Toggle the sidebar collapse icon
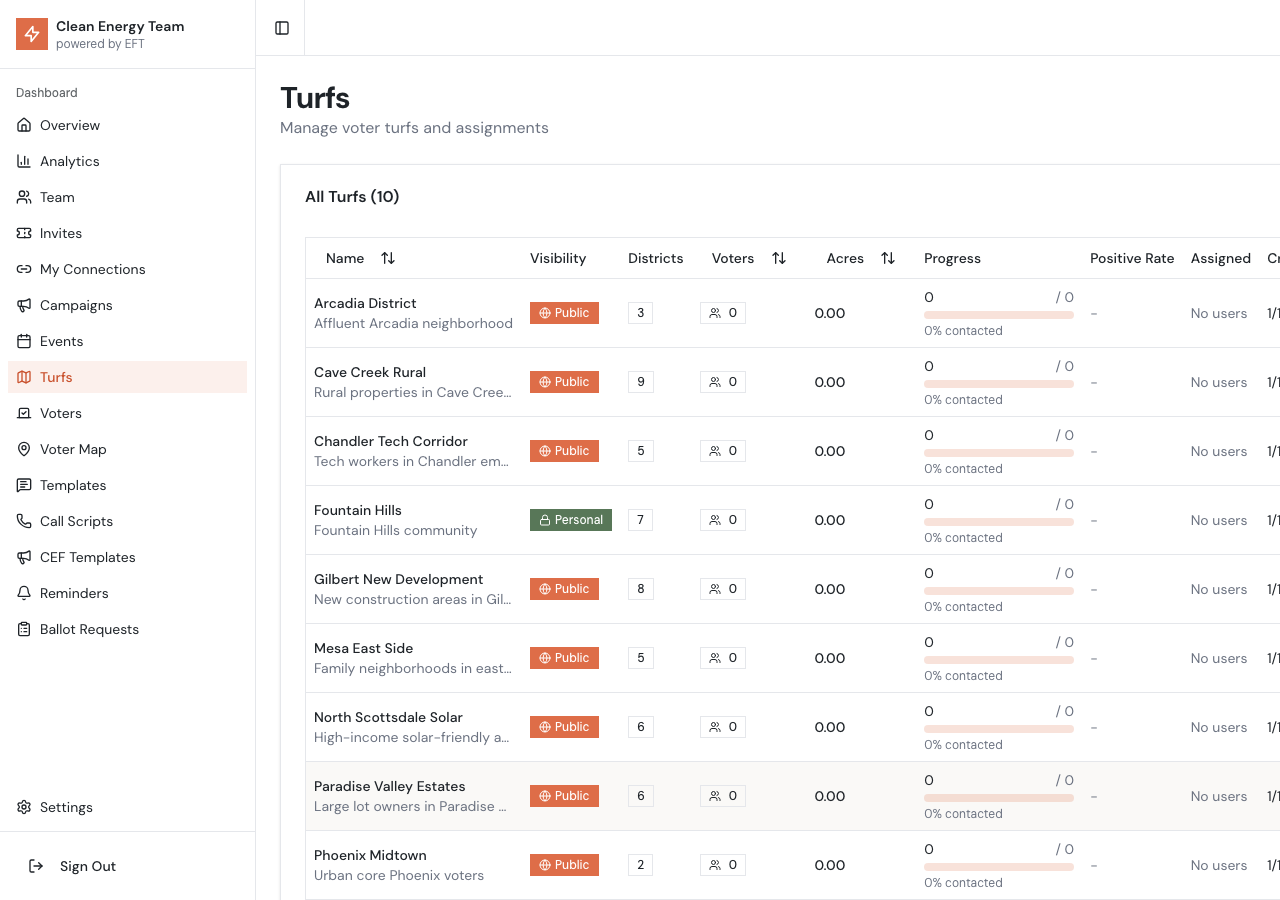 282,28
